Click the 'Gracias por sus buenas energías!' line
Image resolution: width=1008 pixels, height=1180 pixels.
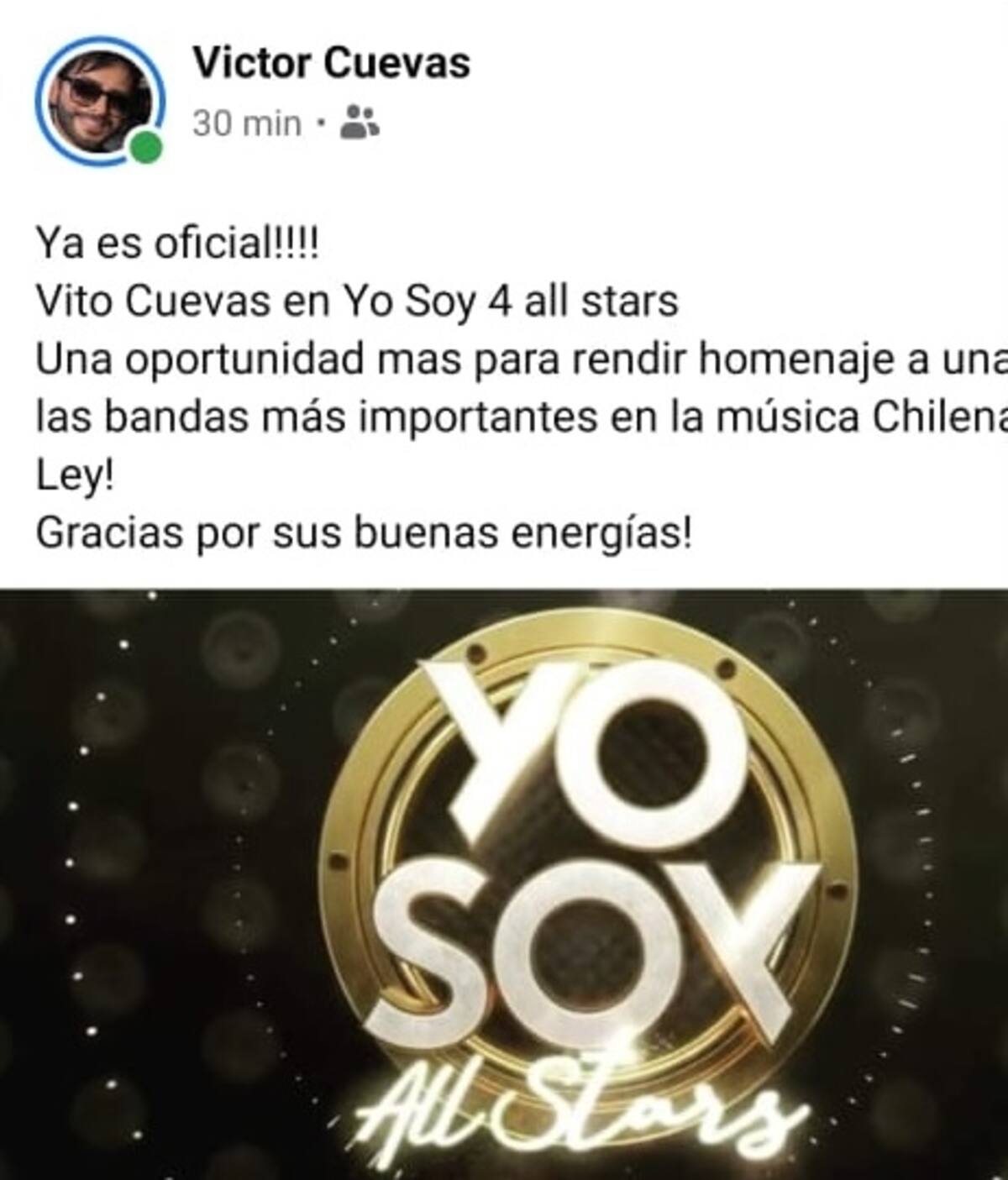pos(364,532)
